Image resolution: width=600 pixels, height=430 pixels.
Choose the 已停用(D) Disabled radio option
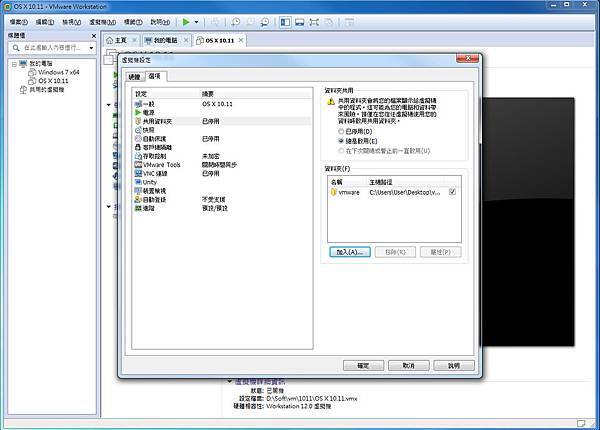tap(341, 132)
